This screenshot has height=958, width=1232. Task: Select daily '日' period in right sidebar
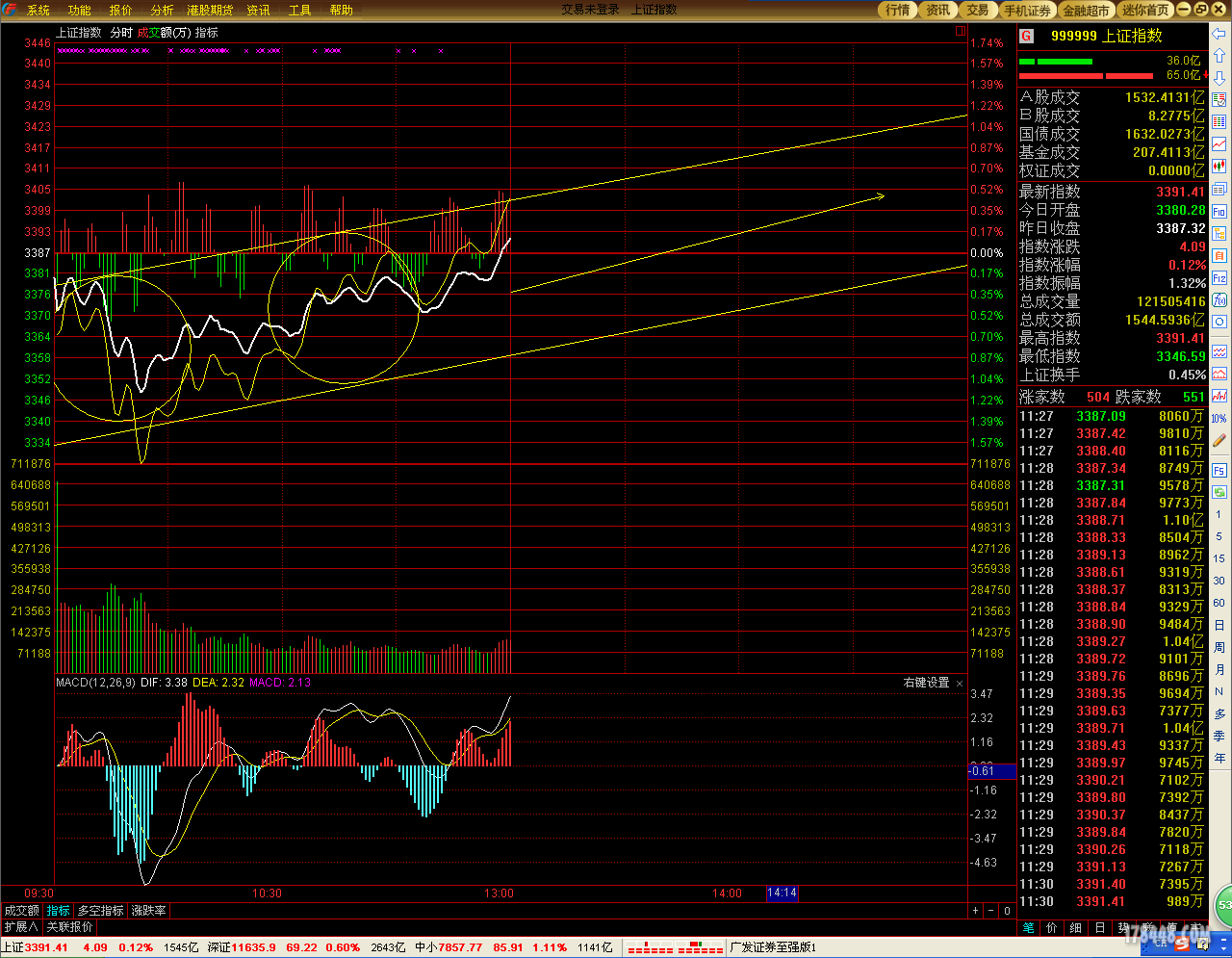point(1219,625)
